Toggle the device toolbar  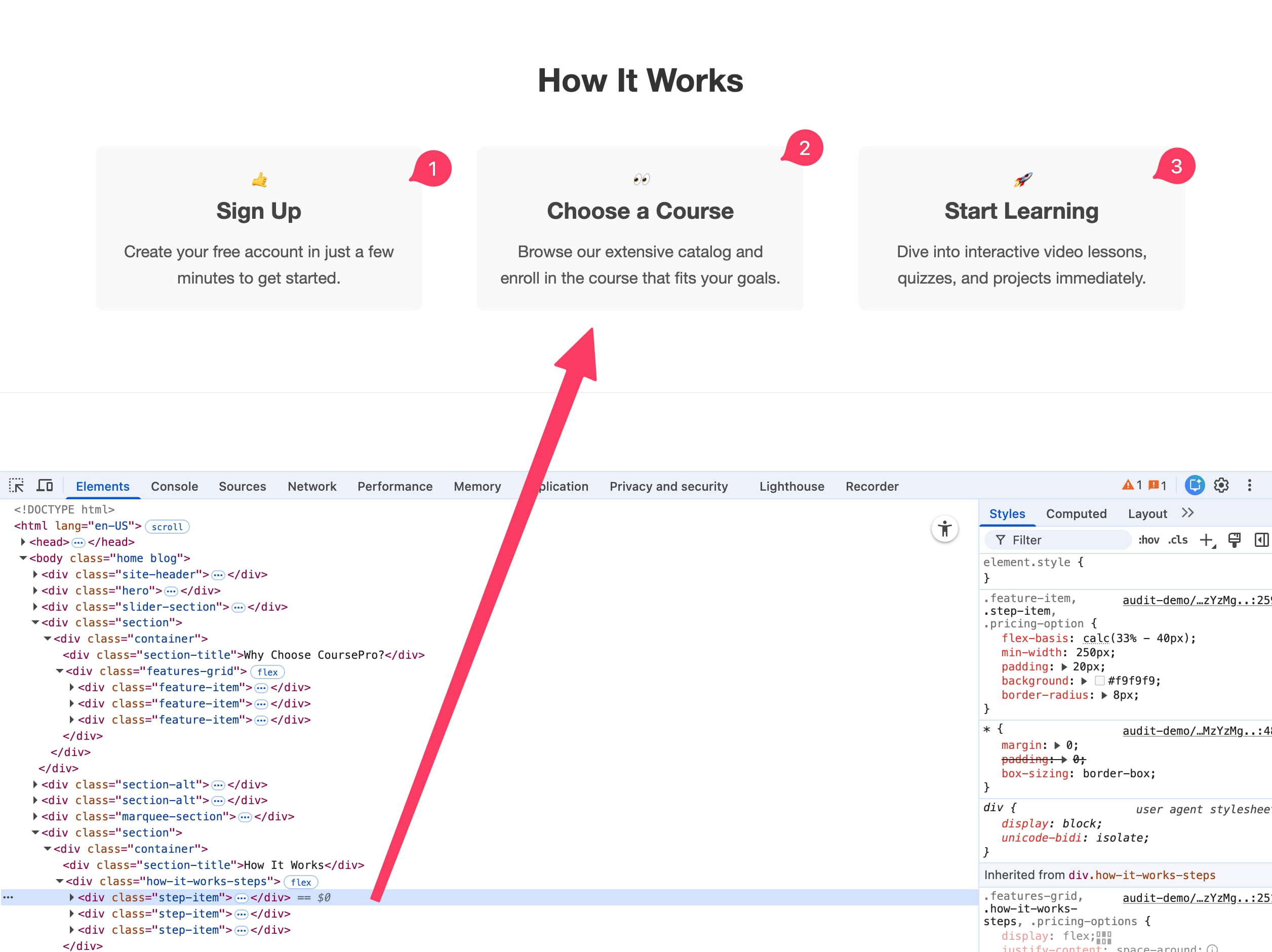[x=44, y=485]
